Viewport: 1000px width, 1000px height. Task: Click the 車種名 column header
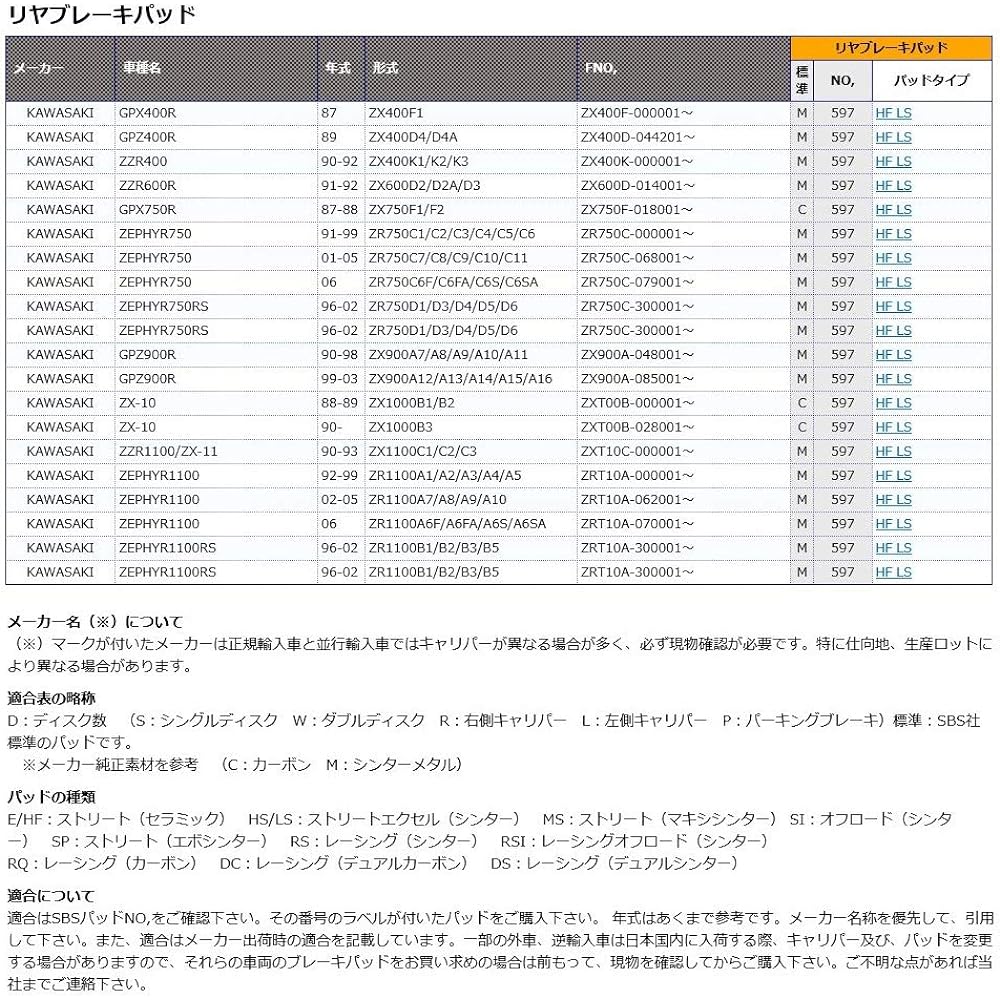216,69
